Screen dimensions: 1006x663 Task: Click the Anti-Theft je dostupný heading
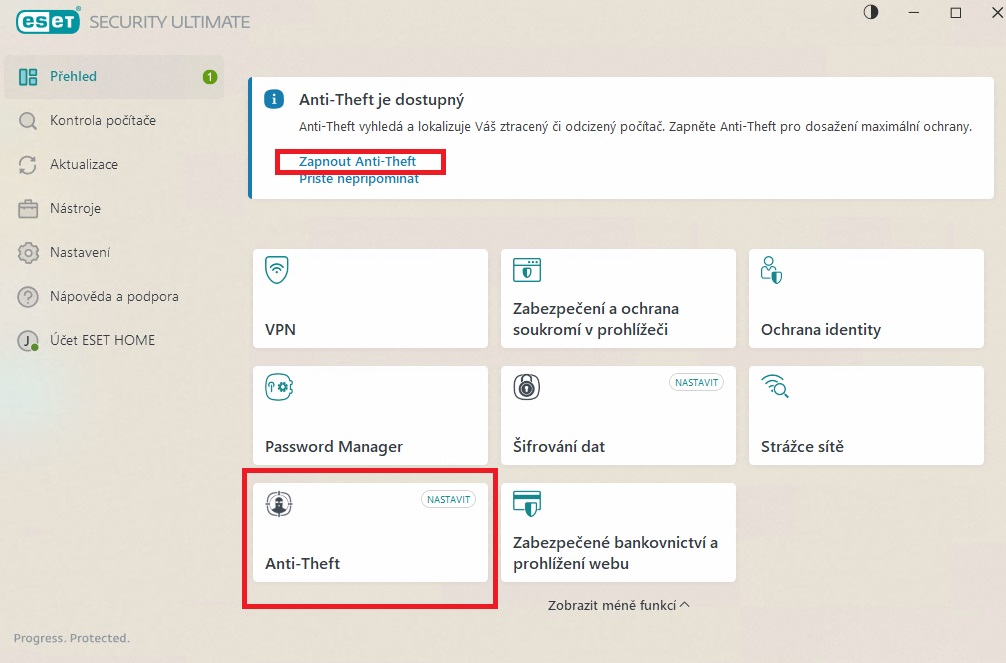381,100
